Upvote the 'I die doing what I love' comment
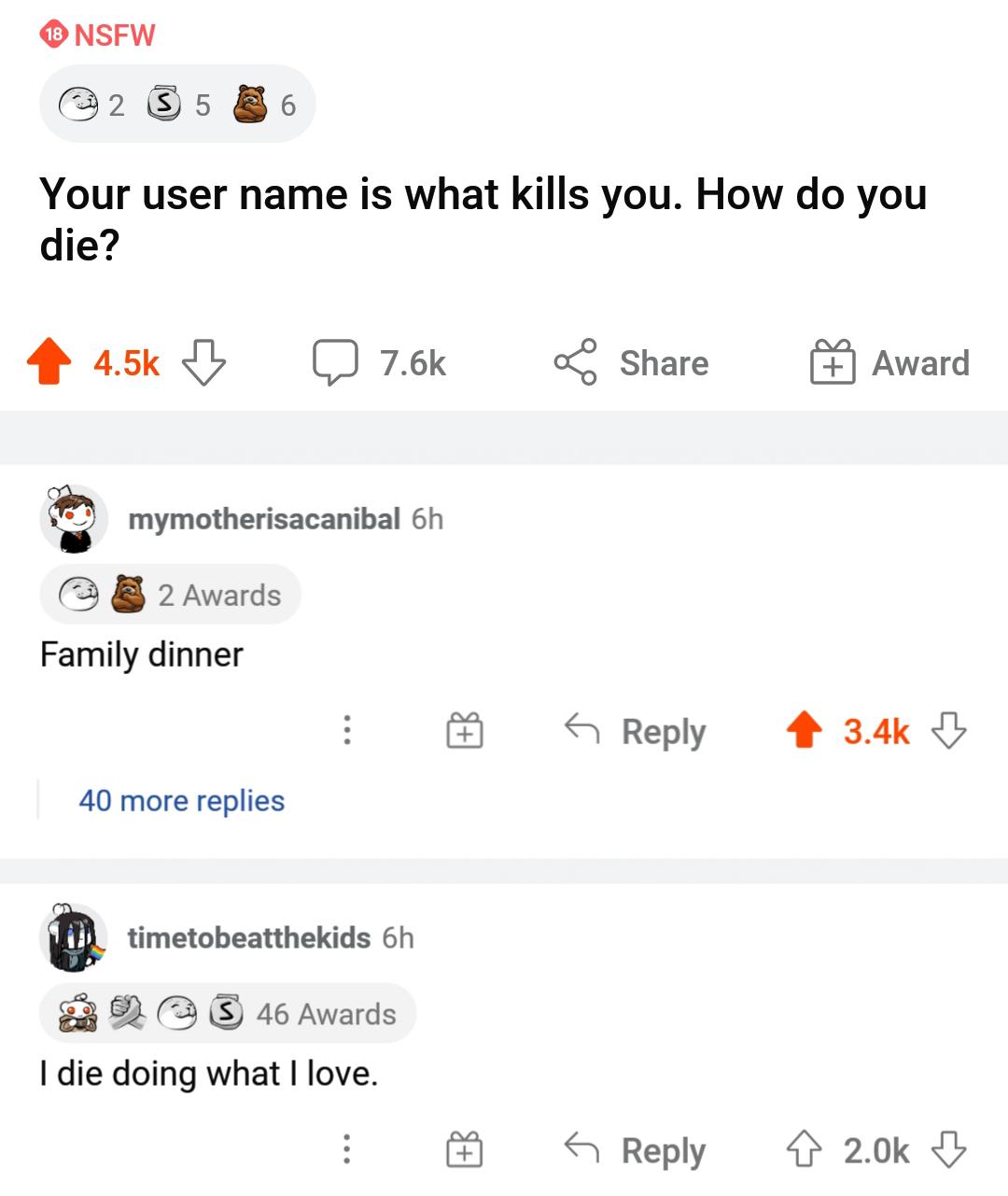1008x1196 pixels. (804, 1149)
